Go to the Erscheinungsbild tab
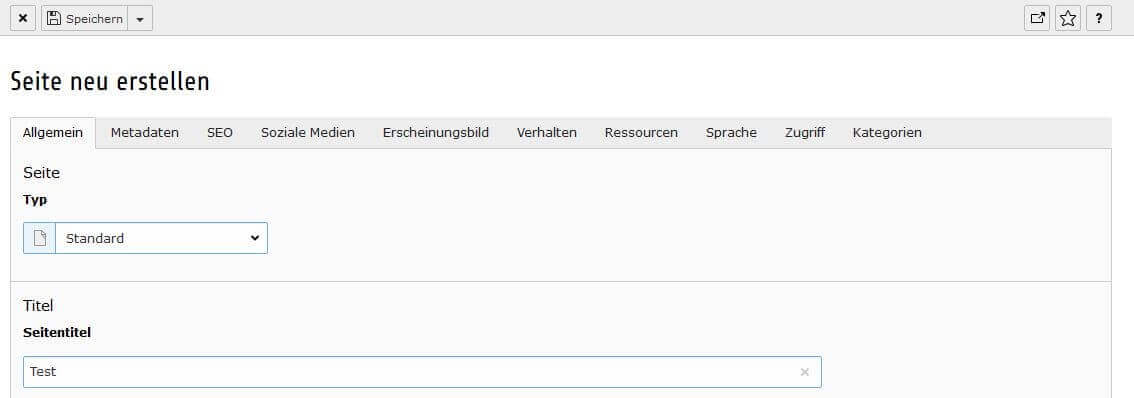1134x398 pixels. [x=436, y=133]
